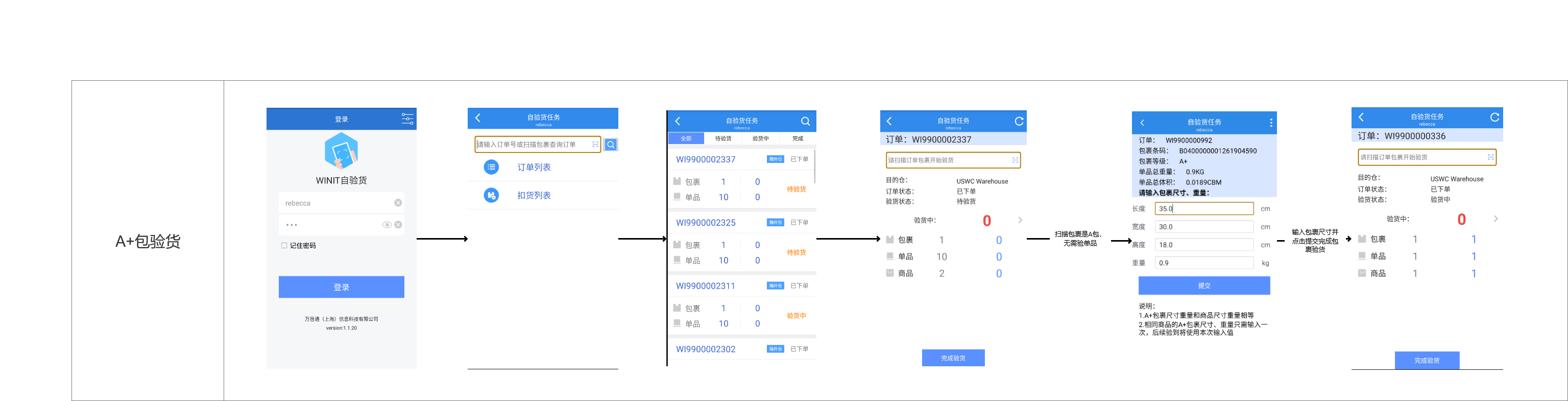
Task: Click 商品 row icon on order WI9900000336 screen
Action: point(1362,273)
